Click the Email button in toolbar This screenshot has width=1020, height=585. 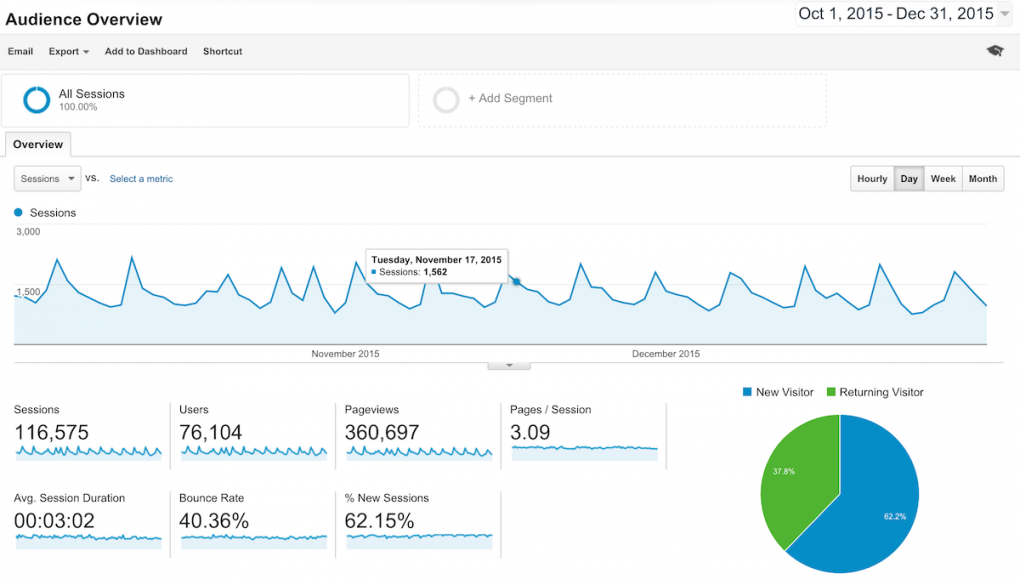click(x=21, y=52)
